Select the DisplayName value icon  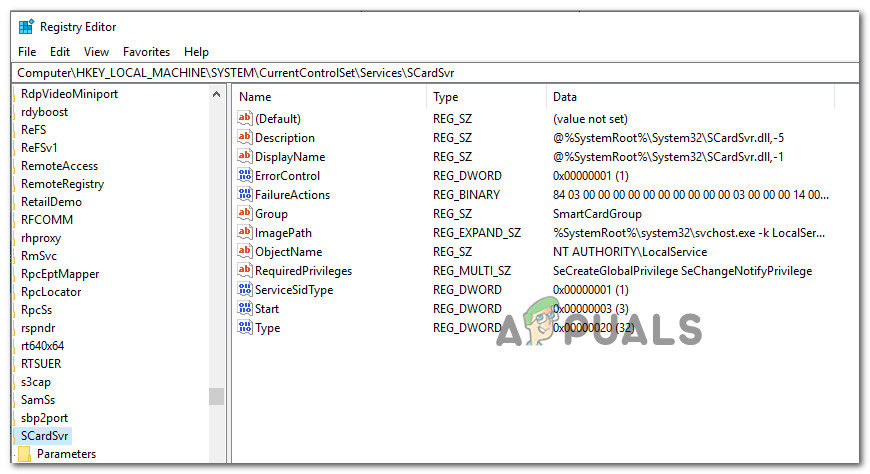[x=245, y=156]
